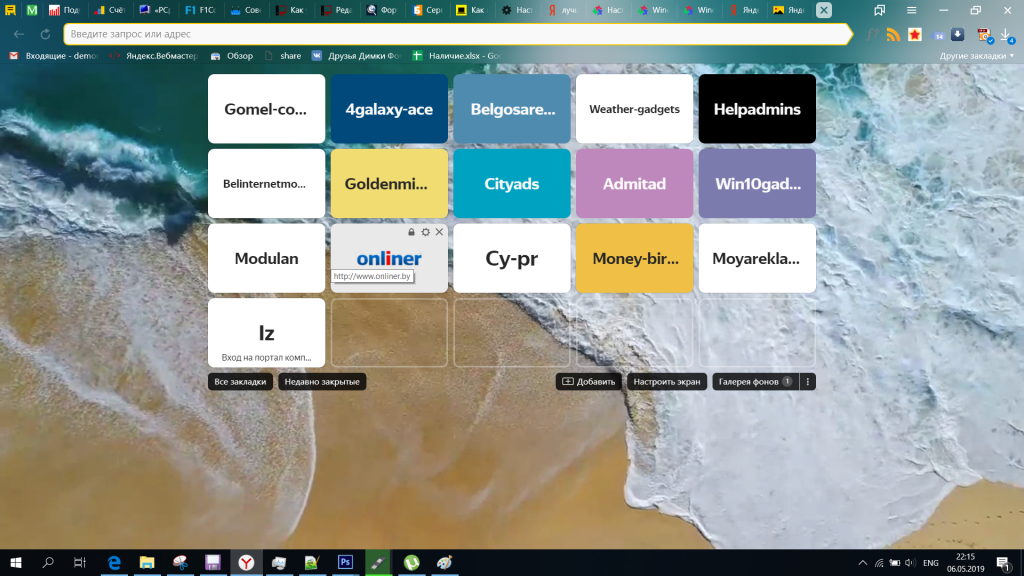Switch to the «Под» tab with bar chart icon
Image resolution: width=1024 pixels, height=576 pixels.
click(65, 10)
